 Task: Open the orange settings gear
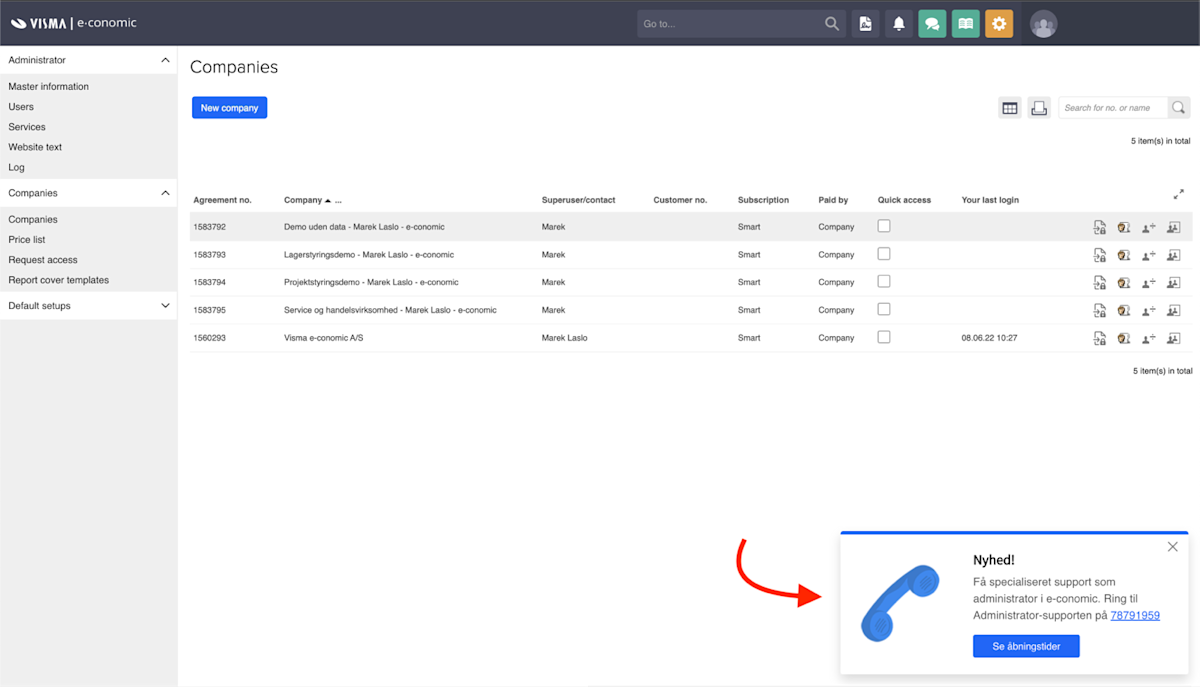999,24
